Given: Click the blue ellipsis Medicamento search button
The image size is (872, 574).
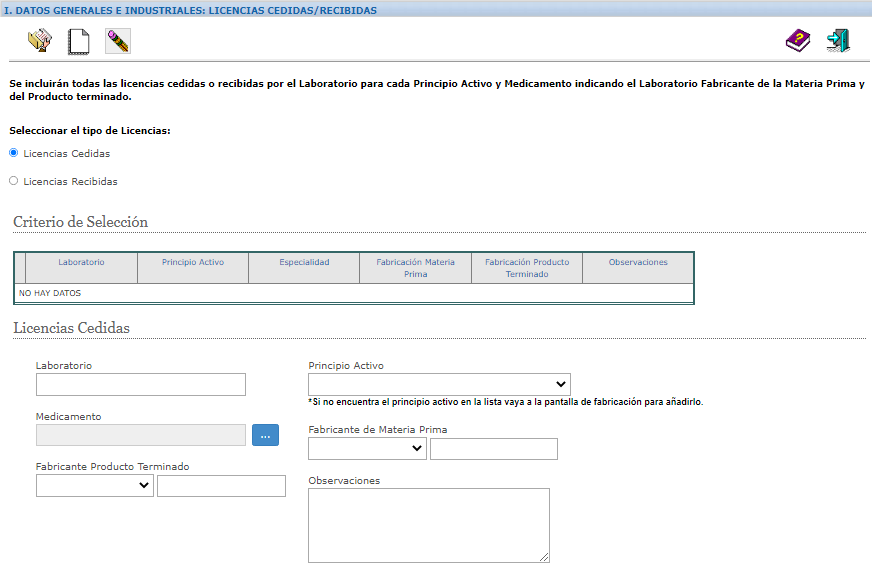Looking at the screenshot, I should click(265, 435).
